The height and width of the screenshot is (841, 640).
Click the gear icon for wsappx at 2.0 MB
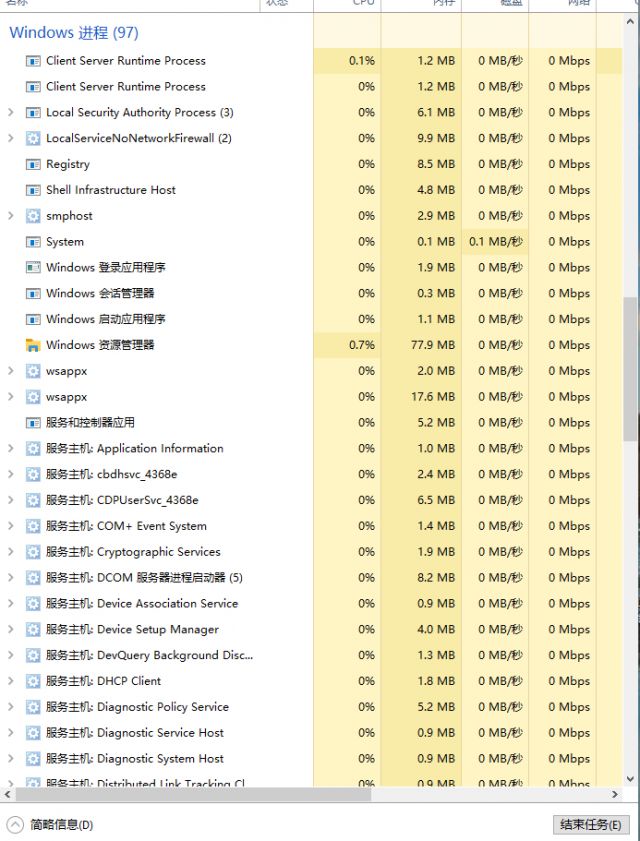33,371
